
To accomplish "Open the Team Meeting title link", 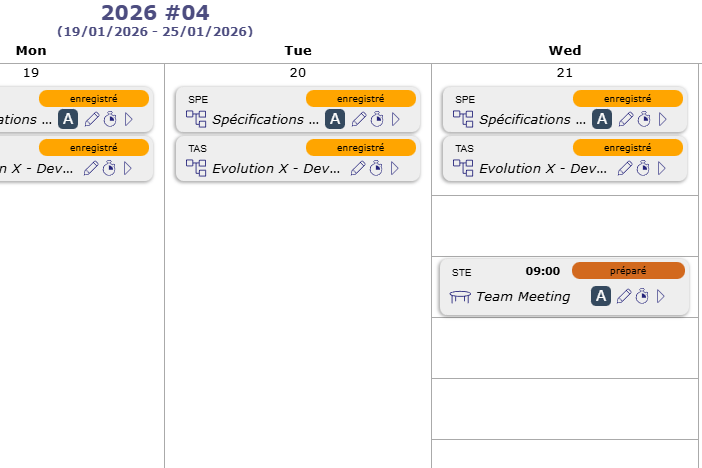I will 523,297.
